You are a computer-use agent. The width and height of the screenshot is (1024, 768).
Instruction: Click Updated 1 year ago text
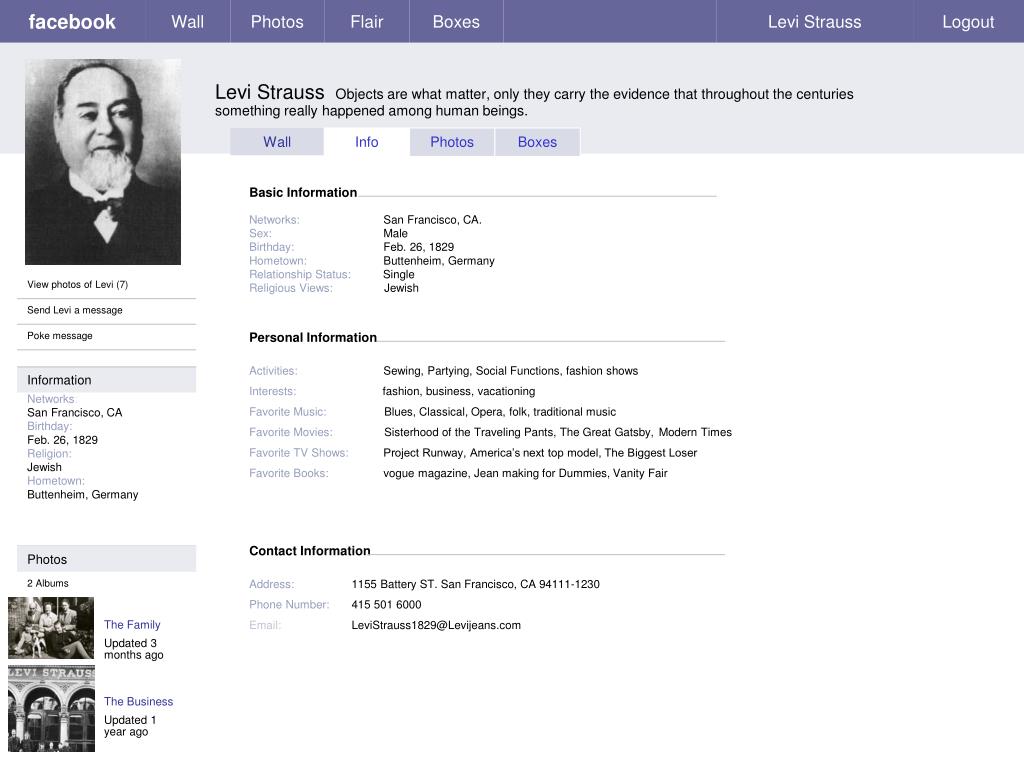(x=130, y=726)
